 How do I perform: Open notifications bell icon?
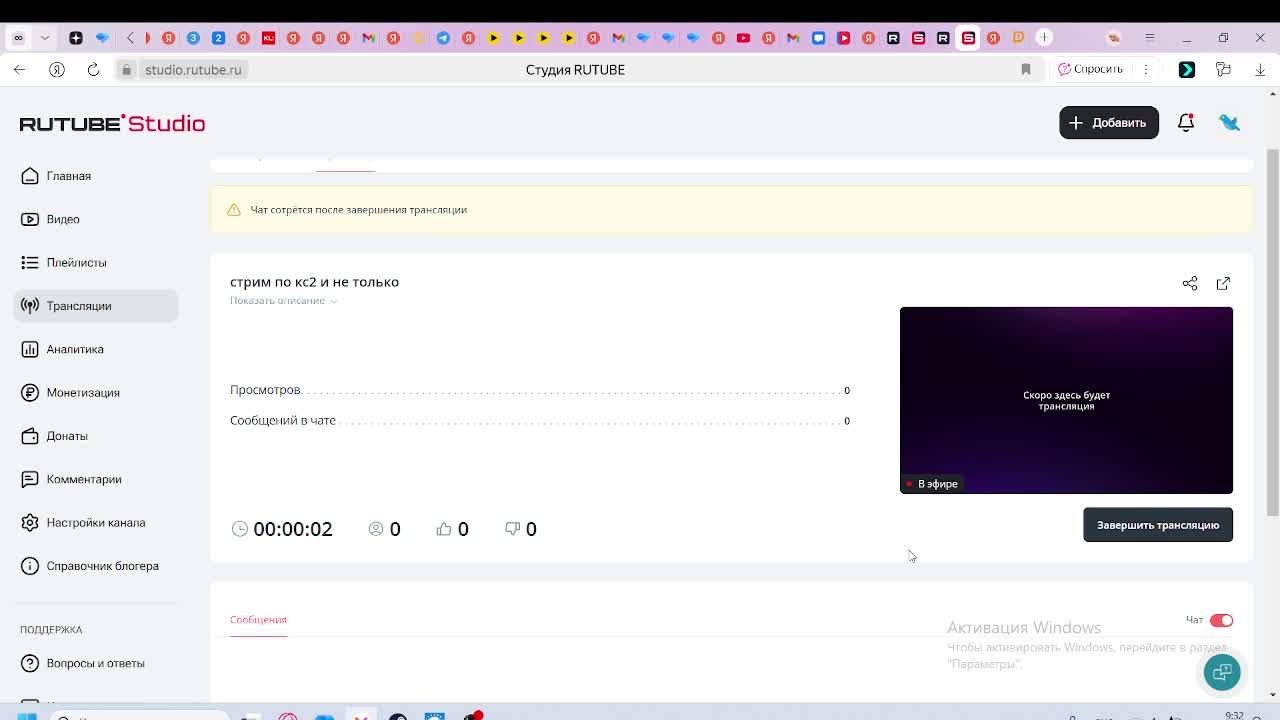pyautogui.click(x=1186, y=123)
